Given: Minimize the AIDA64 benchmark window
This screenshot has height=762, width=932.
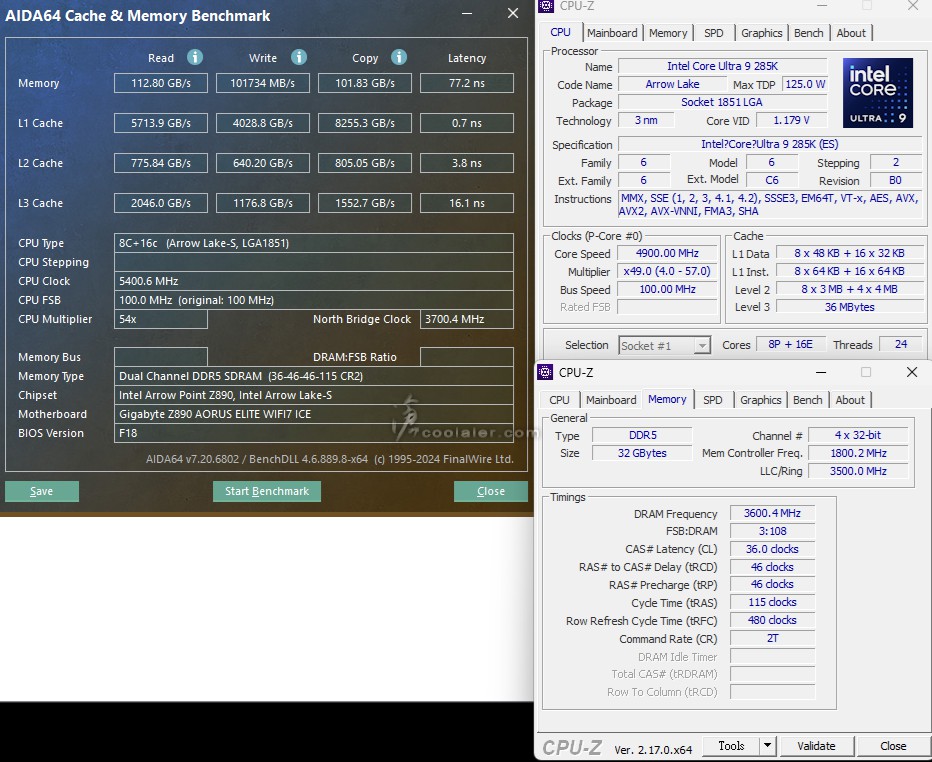Looking at the screenshot, I should (x=468, y=15).
